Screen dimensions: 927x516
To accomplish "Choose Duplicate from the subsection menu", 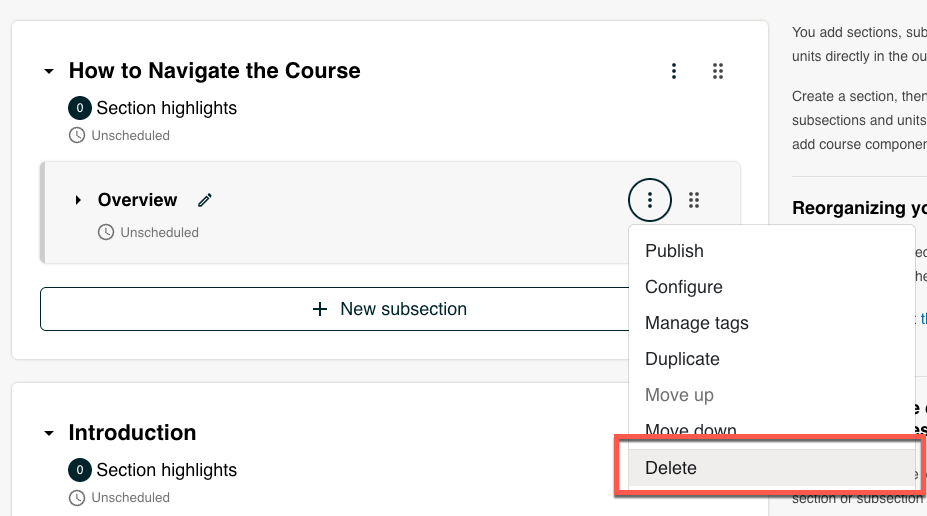I will point(682,359).
